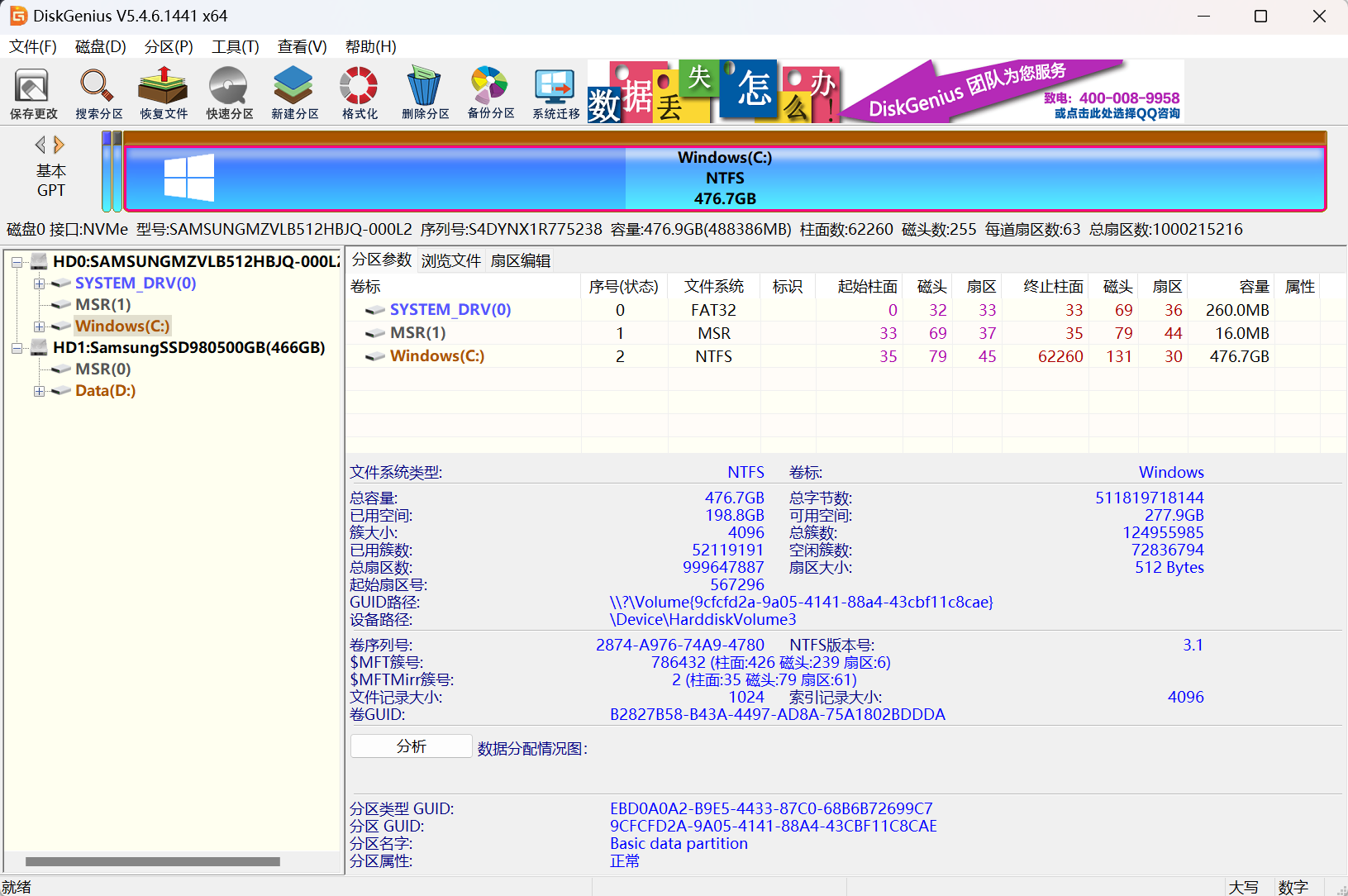1348x896 pixels.
Task: Launch System Migration (系统迁移)
Action: 555,93
